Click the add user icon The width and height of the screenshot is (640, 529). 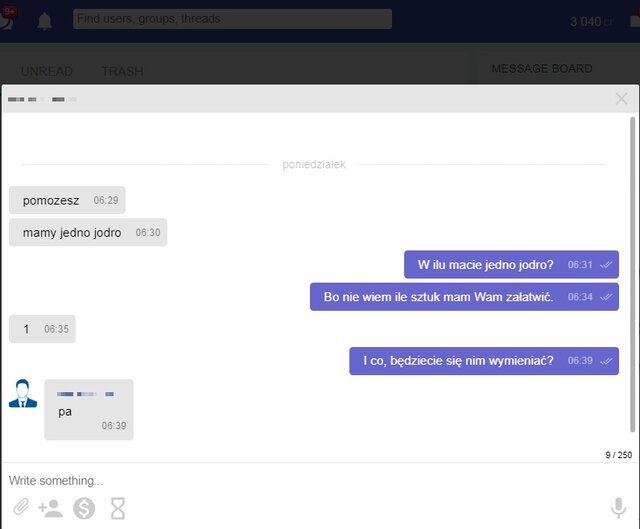pos(50,509)
